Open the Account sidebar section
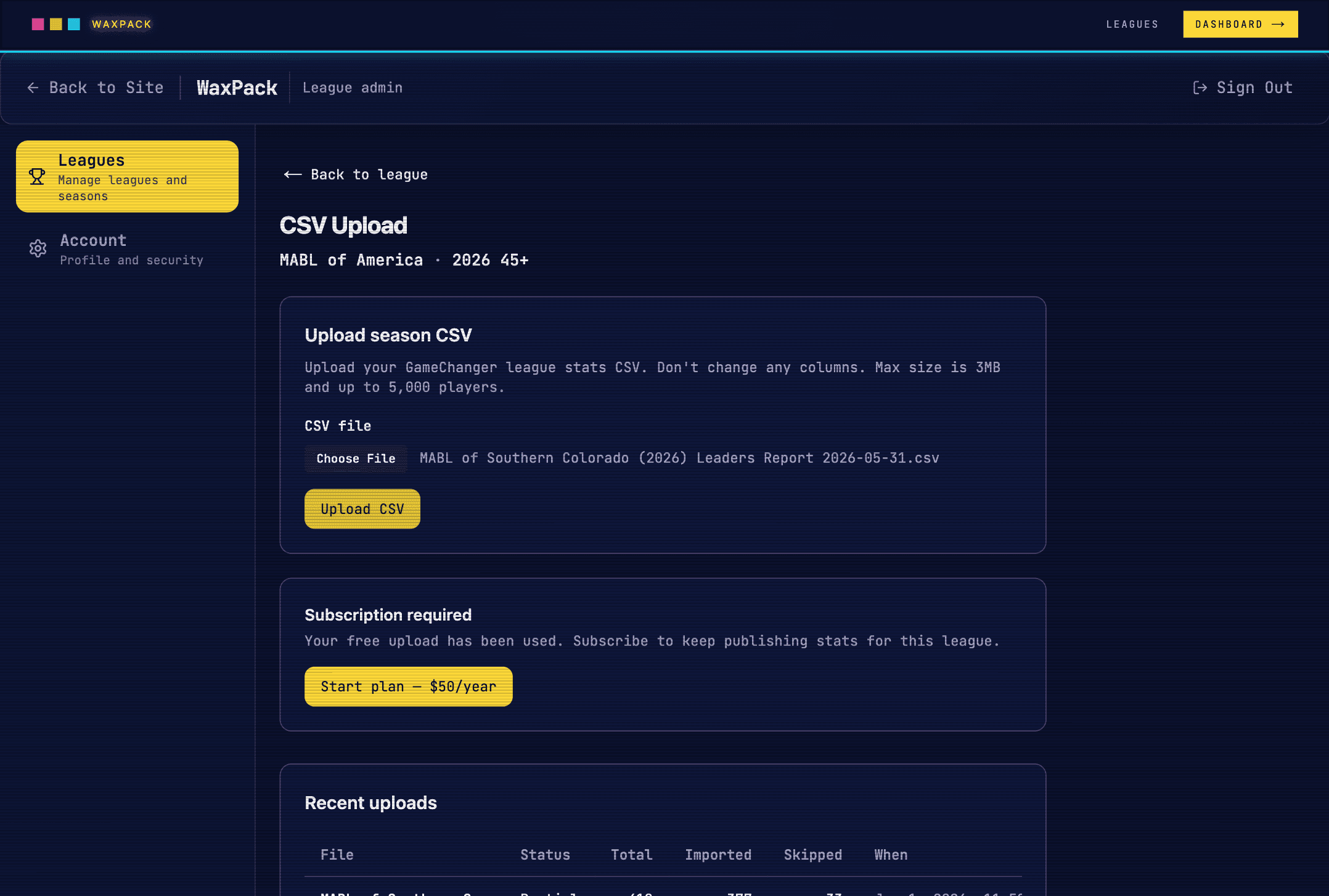The width and height of the screenshot is (1329, 896). [127, 249]
